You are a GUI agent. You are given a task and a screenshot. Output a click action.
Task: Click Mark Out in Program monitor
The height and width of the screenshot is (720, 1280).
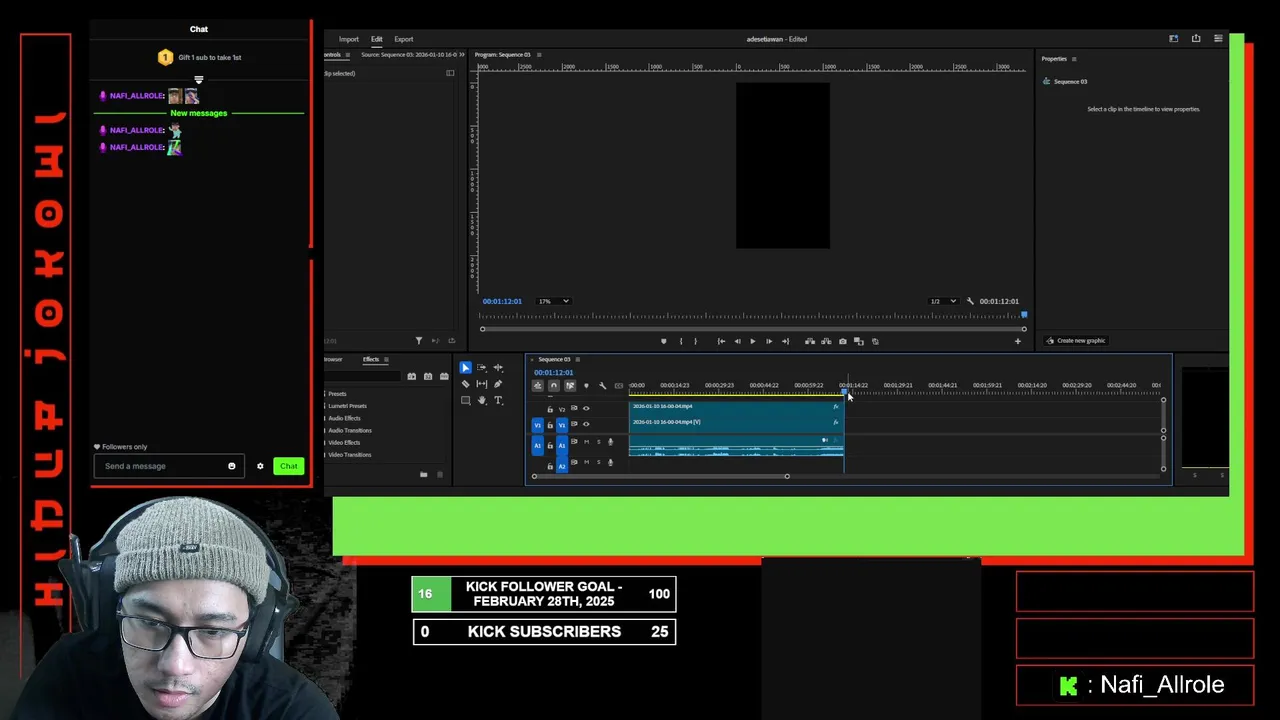coord(695,341)
